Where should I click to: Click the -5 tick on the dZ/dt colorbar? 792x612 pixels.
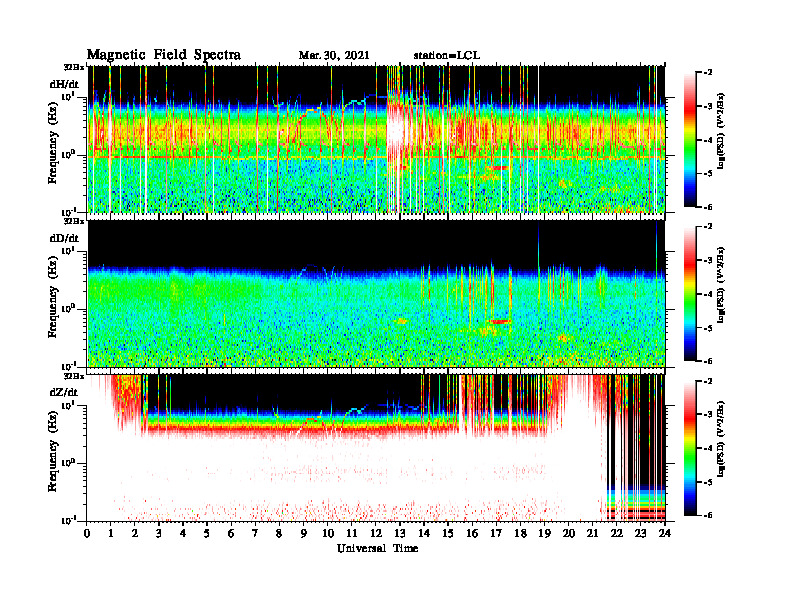pos(707,482)
